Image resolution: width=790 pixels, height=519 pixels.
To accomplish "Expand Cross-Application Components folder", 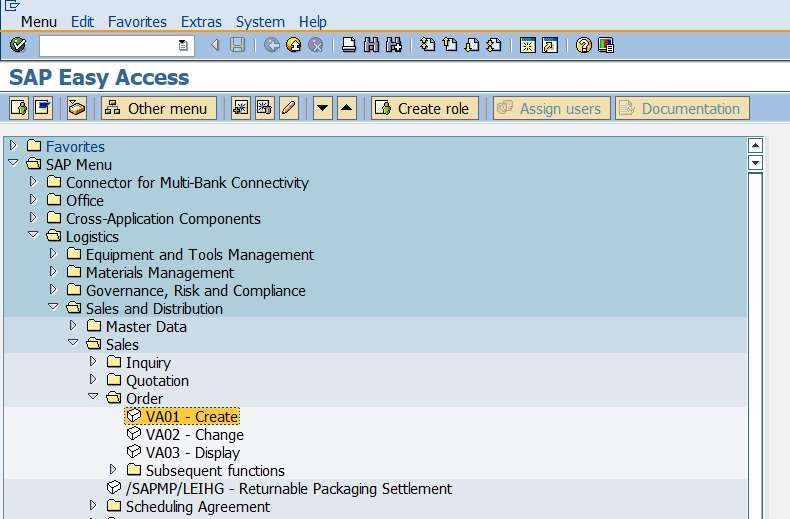I will 33,218.
